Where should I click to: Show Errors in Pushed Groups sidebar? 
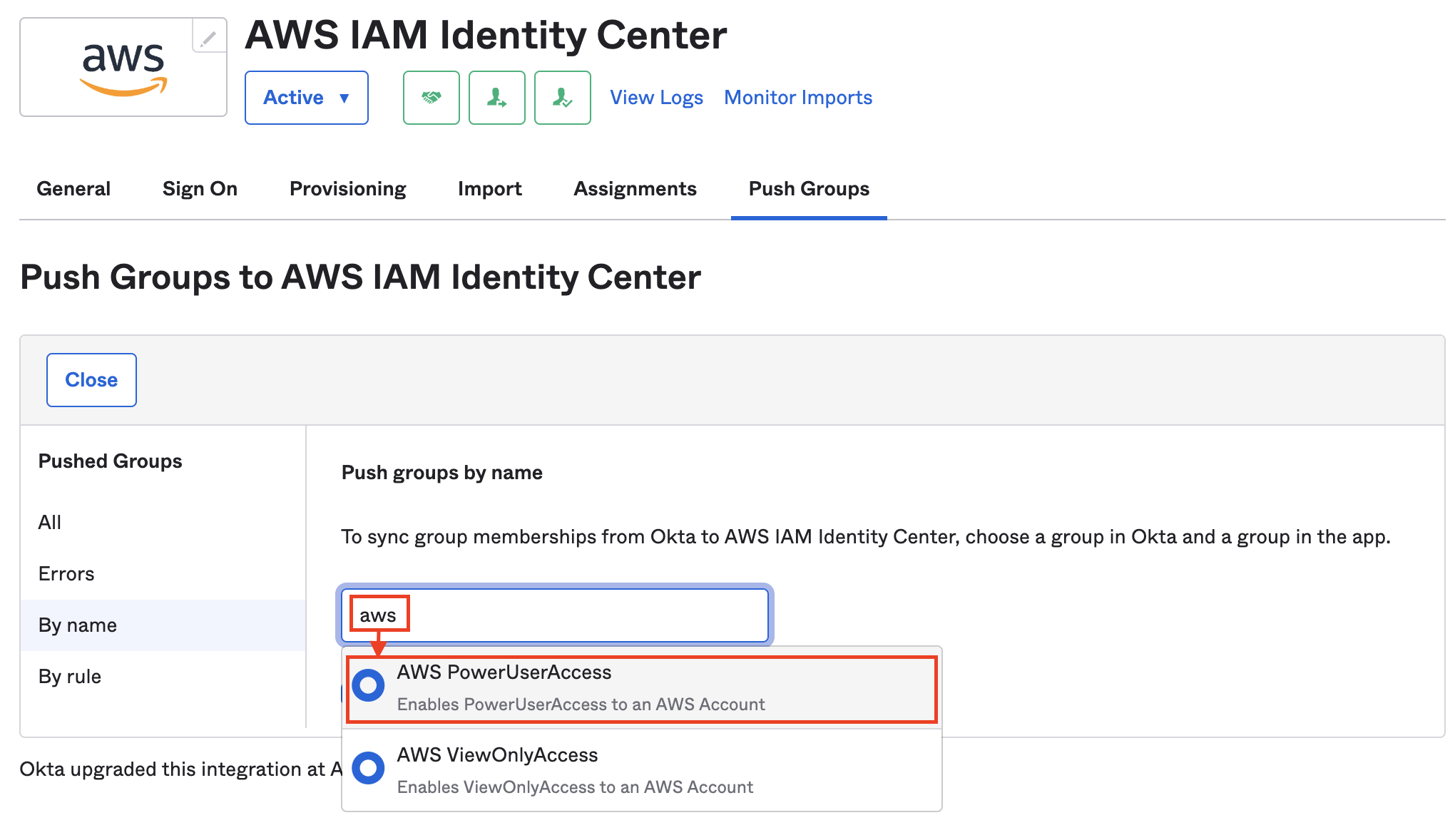pyautogui.click(x=66, y=574)
